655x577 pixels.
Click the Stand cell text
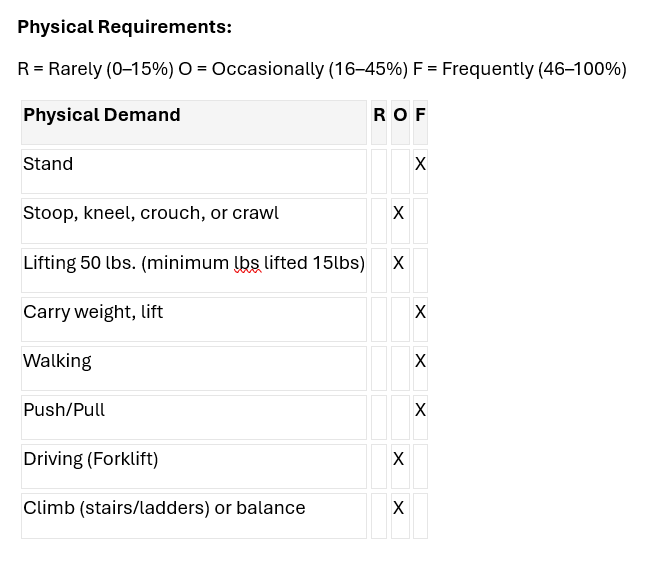pyautogui.click(x=48, y=164)
